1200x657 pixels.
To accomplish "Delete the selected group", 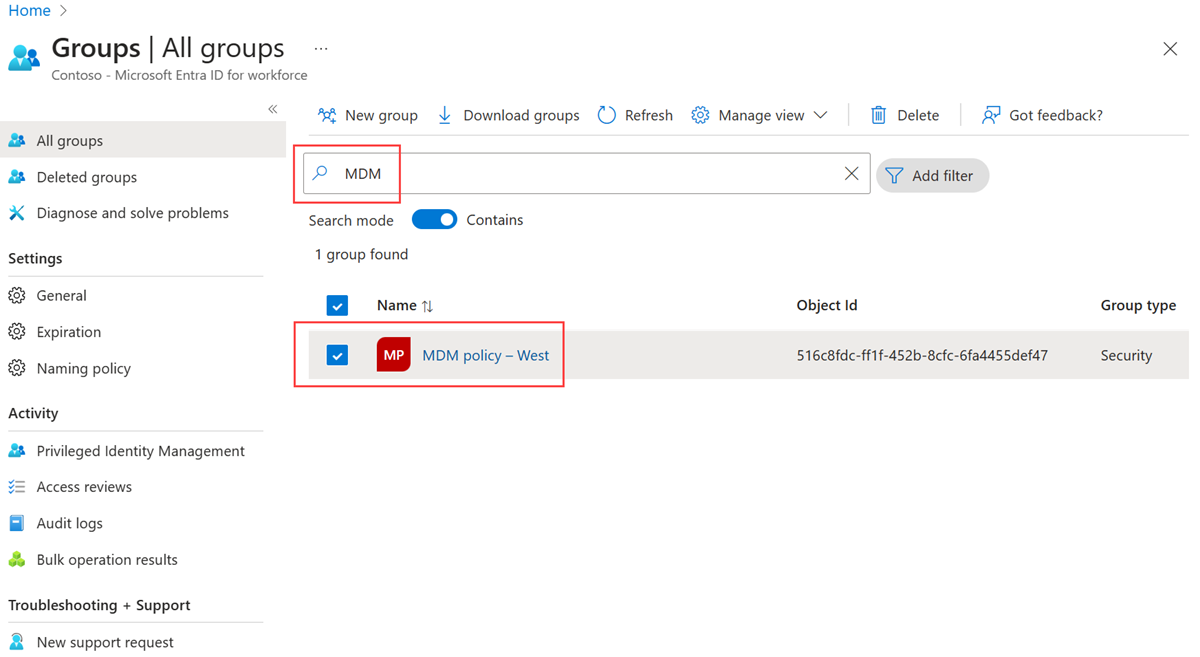I will click(x=904, y=115).
